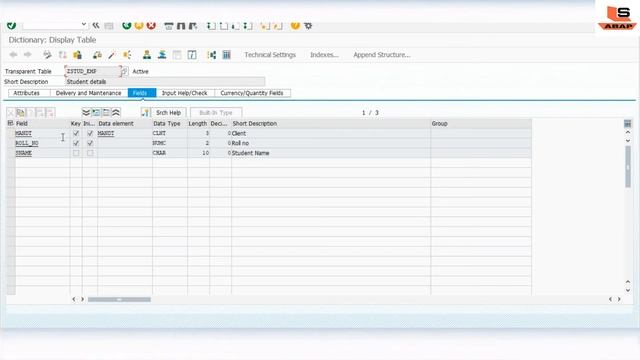
Task: Click the green Enter checkmark icon
Action: tap(11, 25)
